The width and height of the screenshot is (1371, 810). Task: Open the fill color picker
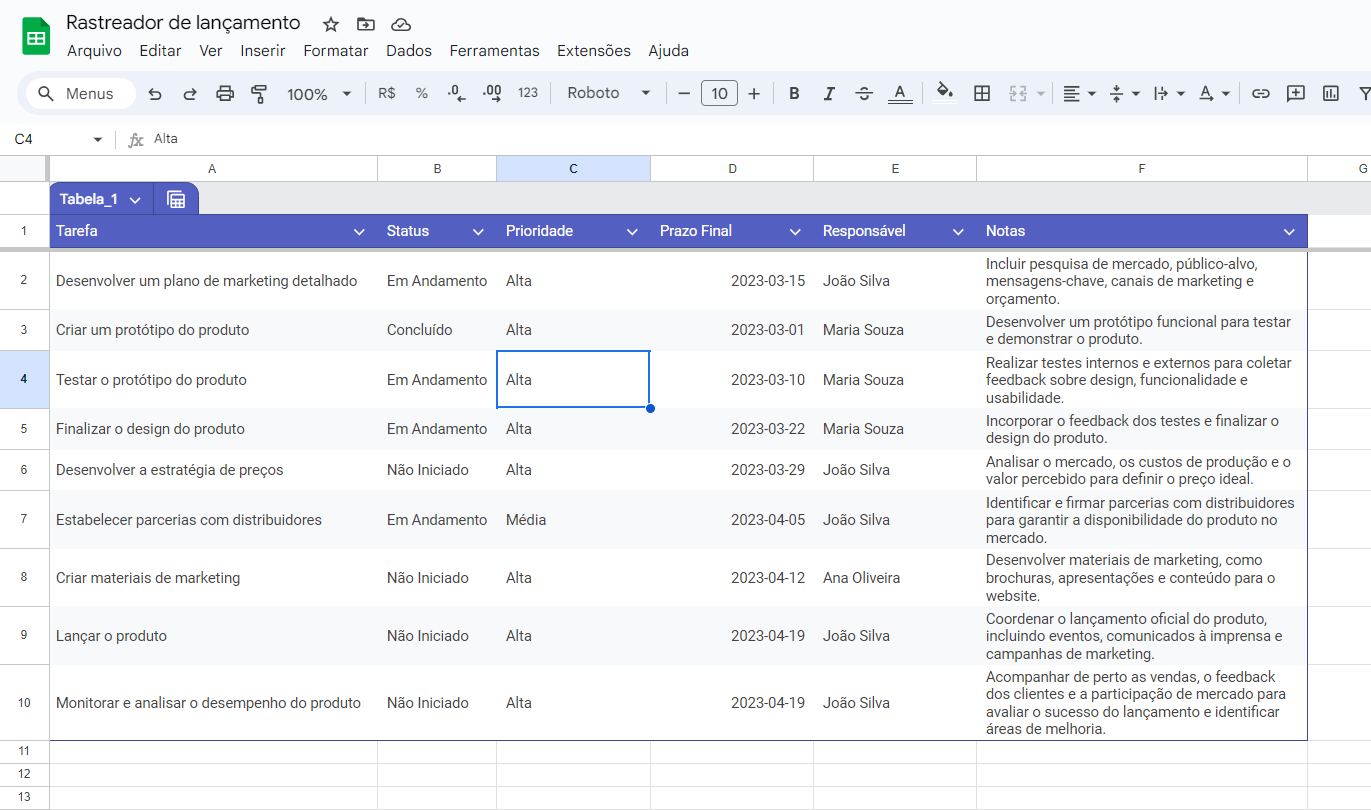tap(944, 93)
